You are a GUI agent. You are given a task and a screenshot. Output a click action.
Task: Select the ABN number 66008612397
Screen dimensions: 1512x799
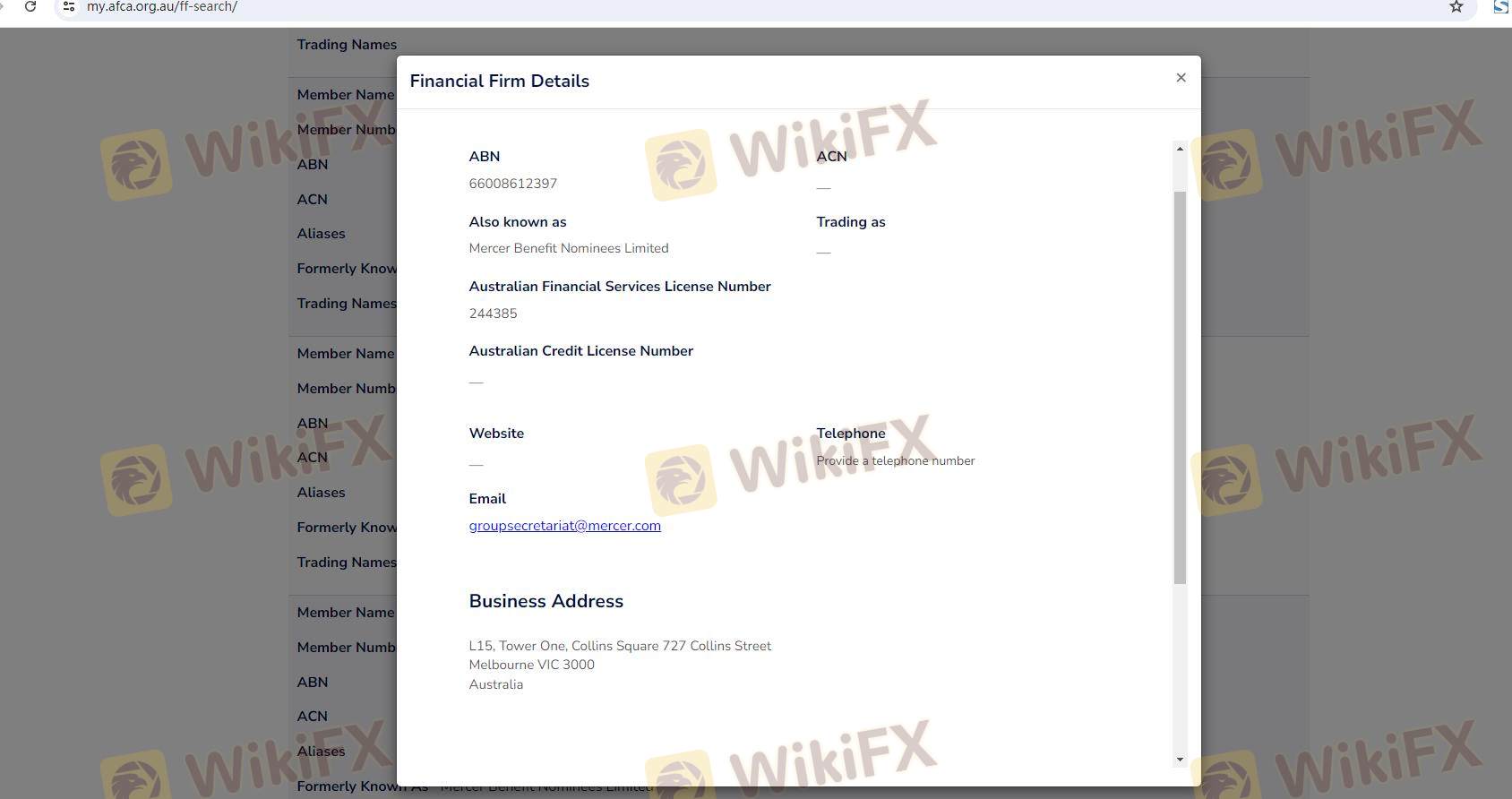tap(513, 184)
